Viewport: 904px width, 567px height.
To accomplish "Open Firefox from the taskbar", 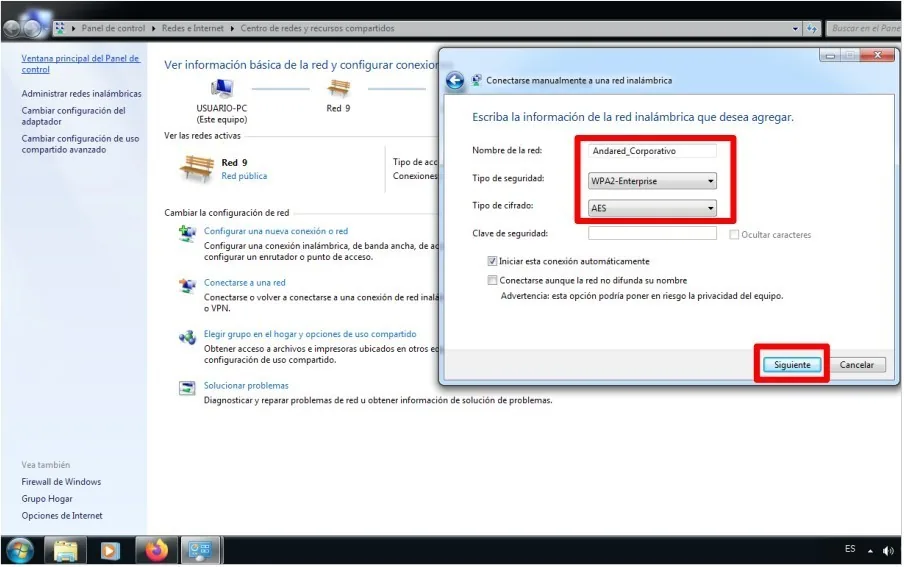I will point(156,550).
